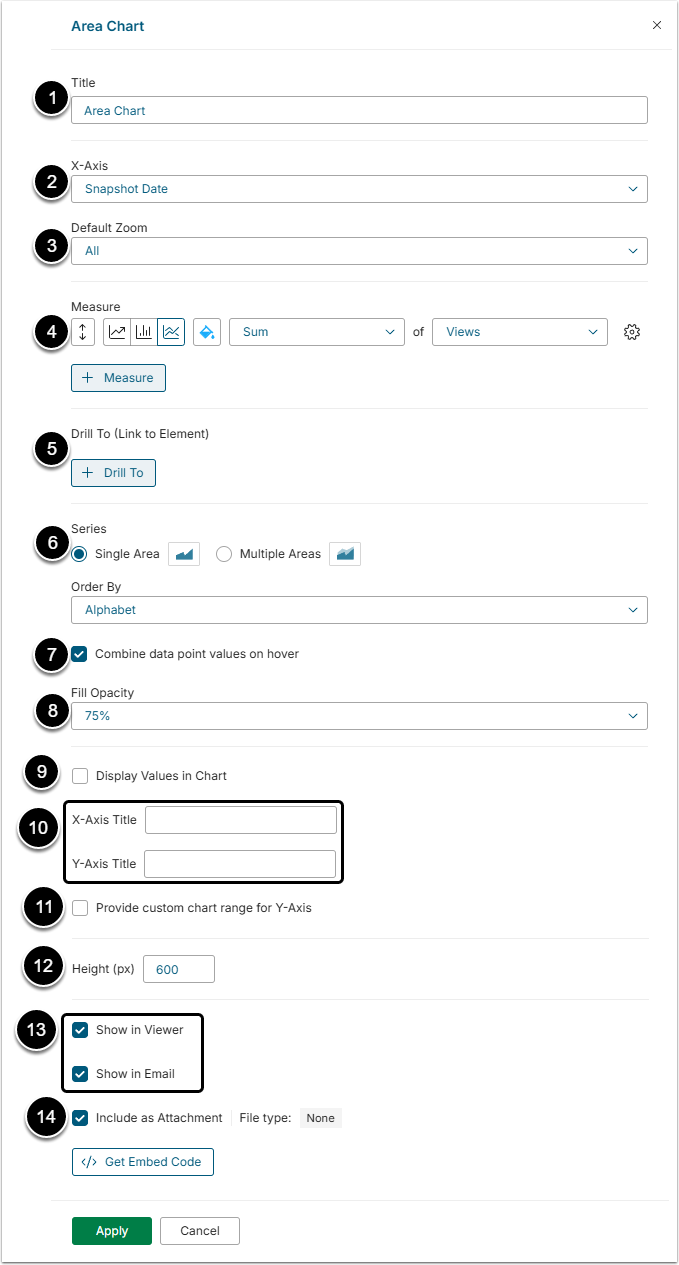Select the area chart type icon
679x1265 pixels.
tap(171, 332)
